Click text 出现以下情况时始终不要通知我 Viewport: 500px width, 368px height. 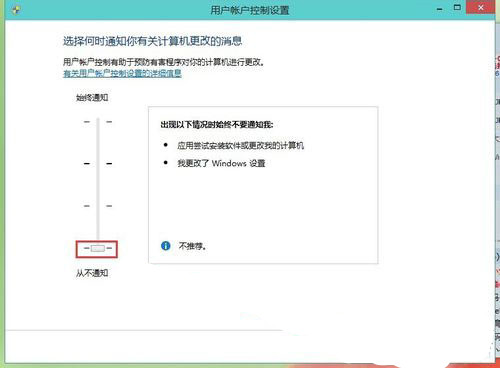[x=217, y=125]
